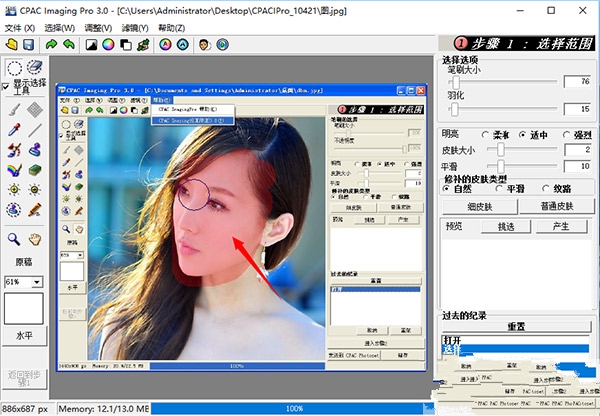Click the 细皮肤 button
This screenshot has height=416, width=600.
coord(480,207)
